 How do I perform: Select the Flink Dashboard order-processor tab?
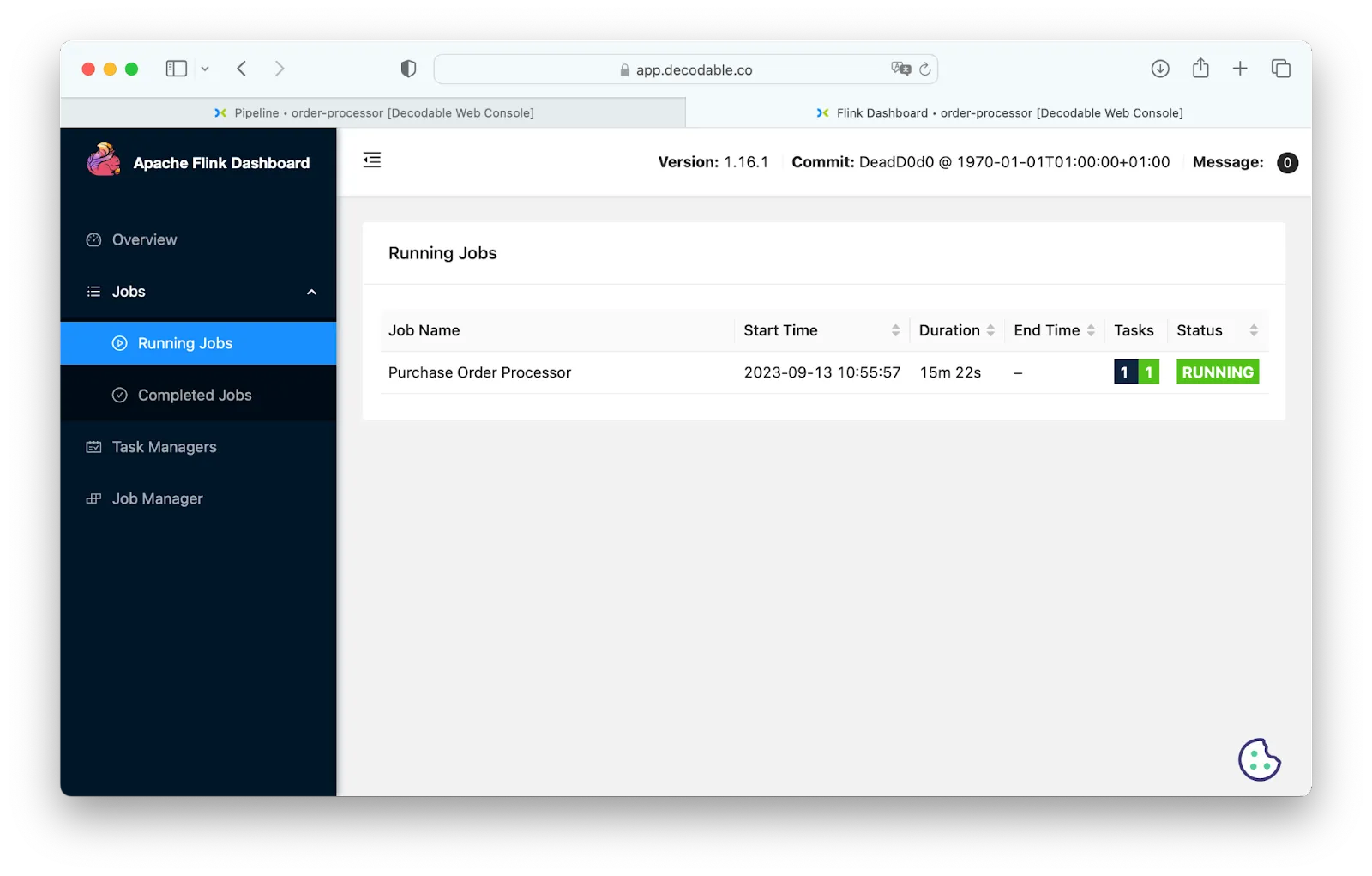coord(999,112)
